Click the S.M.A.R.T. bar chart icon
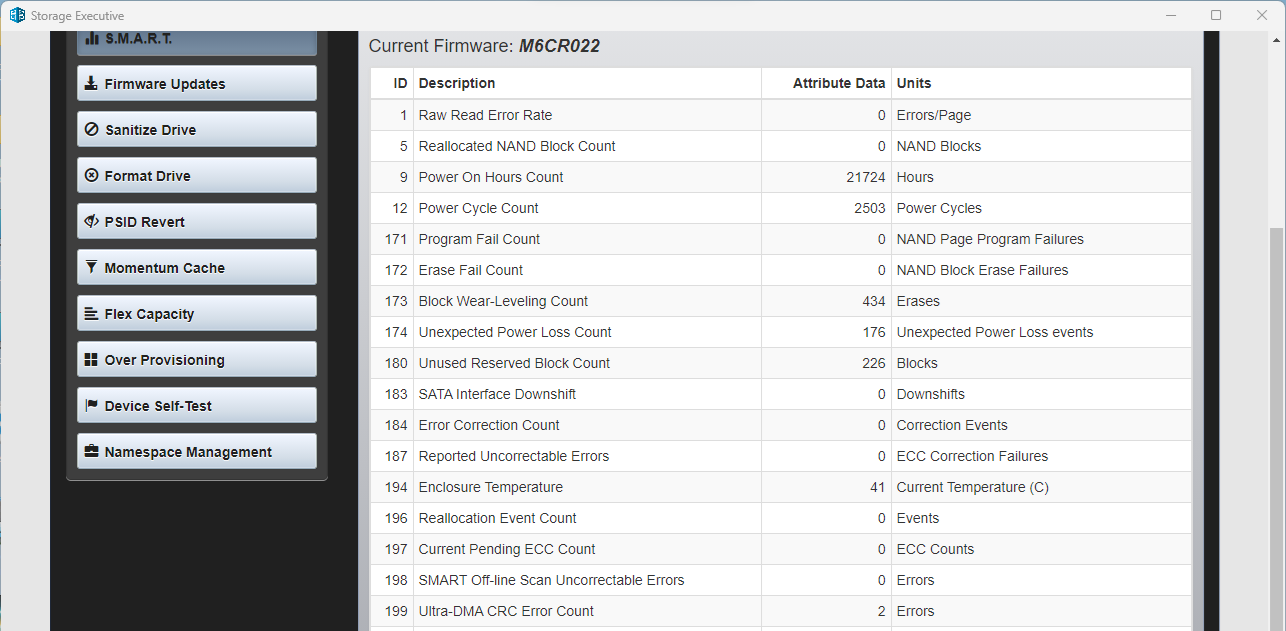 pyautogui.click(x=92, y=38)
